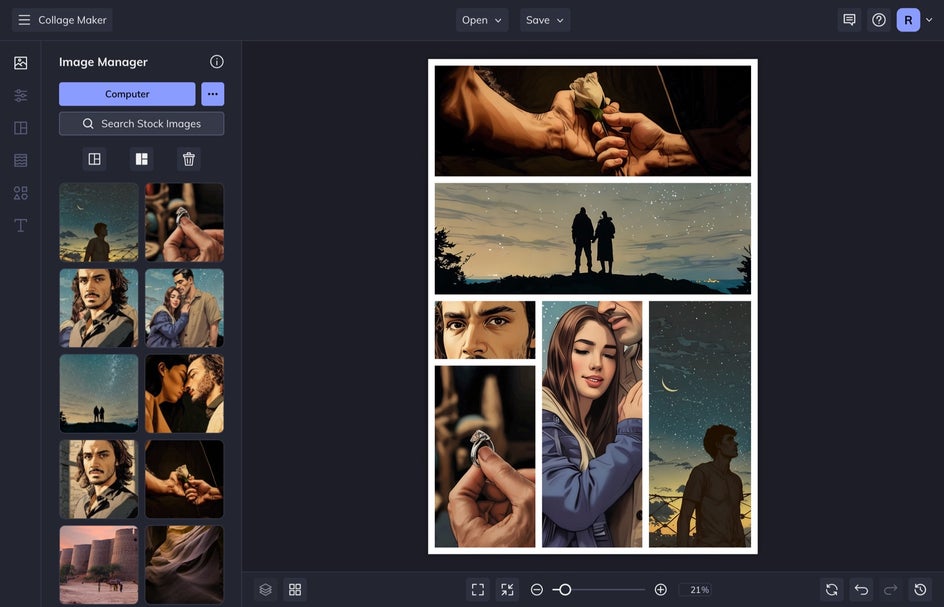
Task: Select the ring in hand collage cell
Action: pyautogui.click(x=485, y=456)
